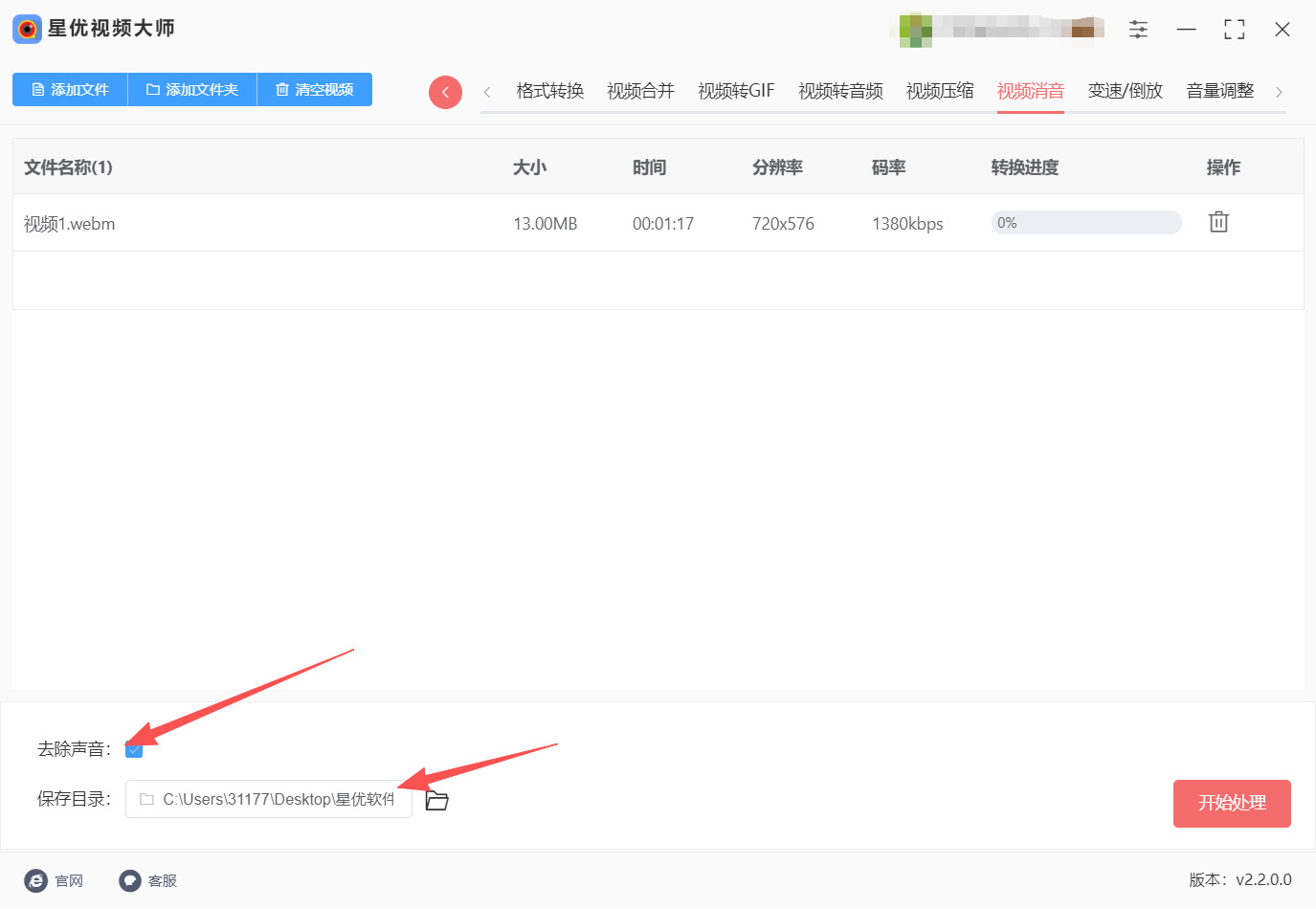Click the 版本: v2.2.0.0 version text
Viewport: 1316px width, 909px height.
coord(1240,879)
